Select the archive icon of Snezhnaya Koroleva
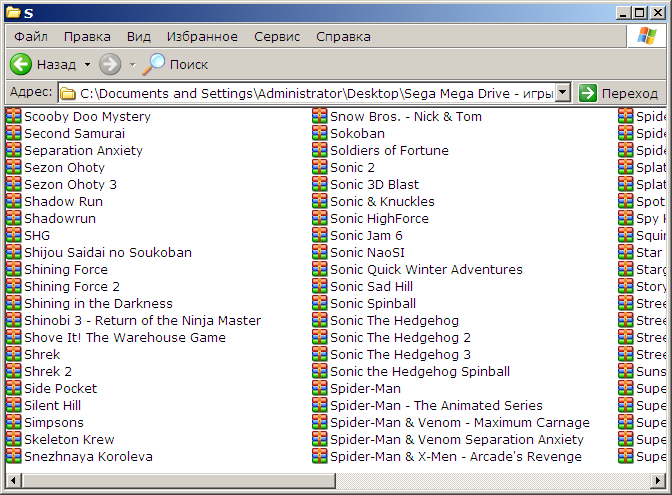Viewport: 672px width, 495px height. (x=14, y=456)
